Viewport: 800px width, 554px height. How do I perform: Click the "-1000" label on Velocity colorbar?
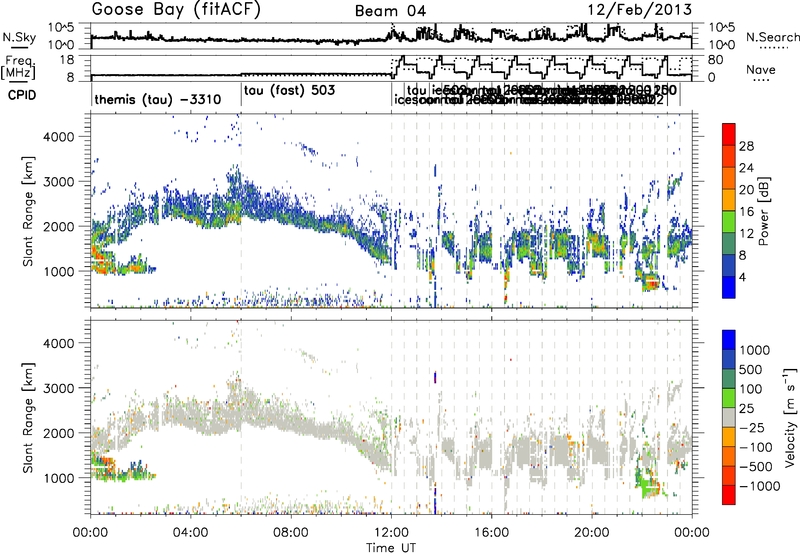click(760, 486)
